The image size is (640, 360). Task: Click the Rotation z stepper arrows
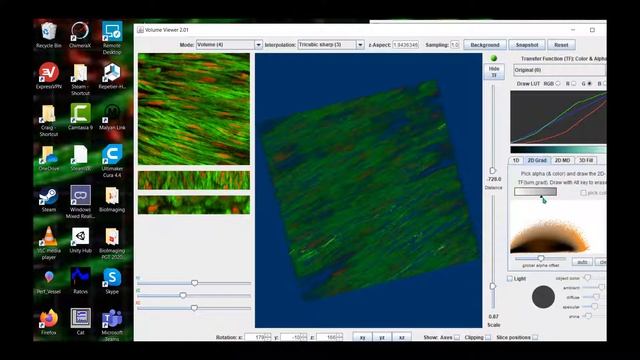339,337
